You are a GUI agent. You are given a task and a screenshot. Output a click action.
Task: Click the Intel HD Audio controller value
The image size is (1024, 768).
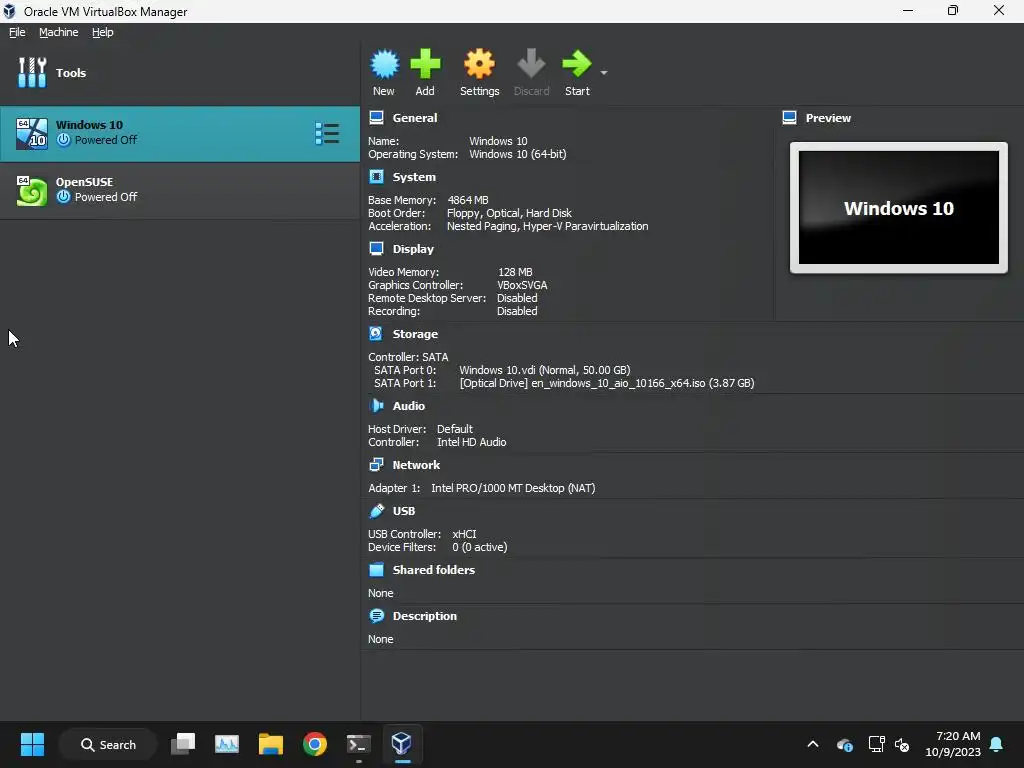pos(472,442)
